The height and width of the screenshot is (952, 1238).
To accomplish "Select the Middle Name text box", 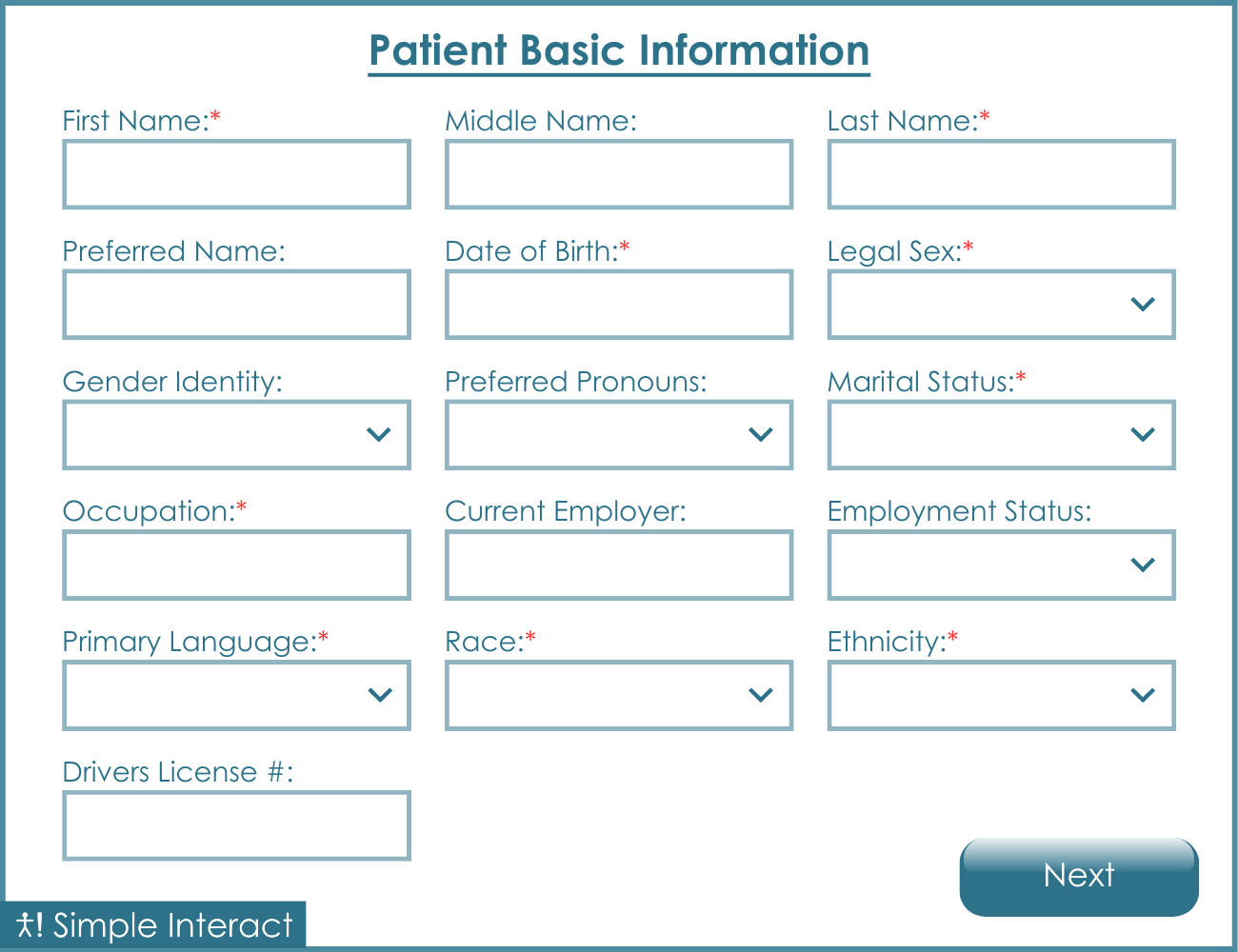I will [x=618, y=174].
